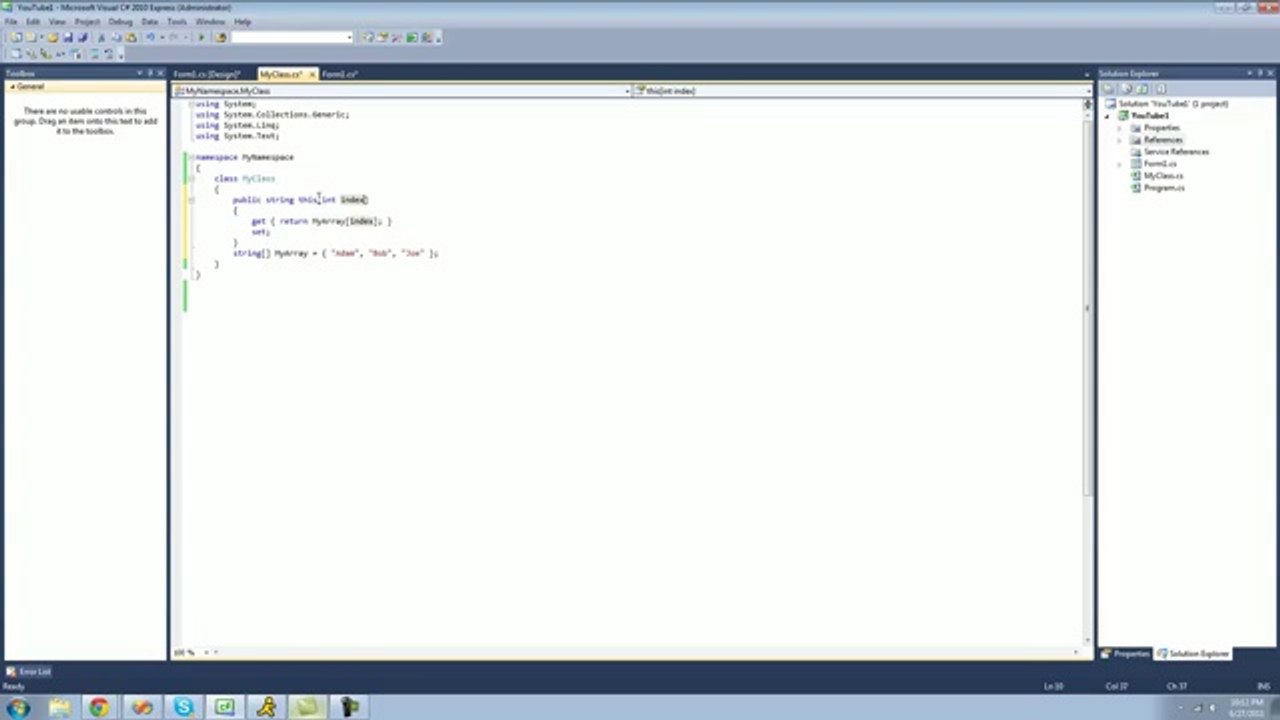
Task: Open the Error List panel
Action: pos(29,672)
